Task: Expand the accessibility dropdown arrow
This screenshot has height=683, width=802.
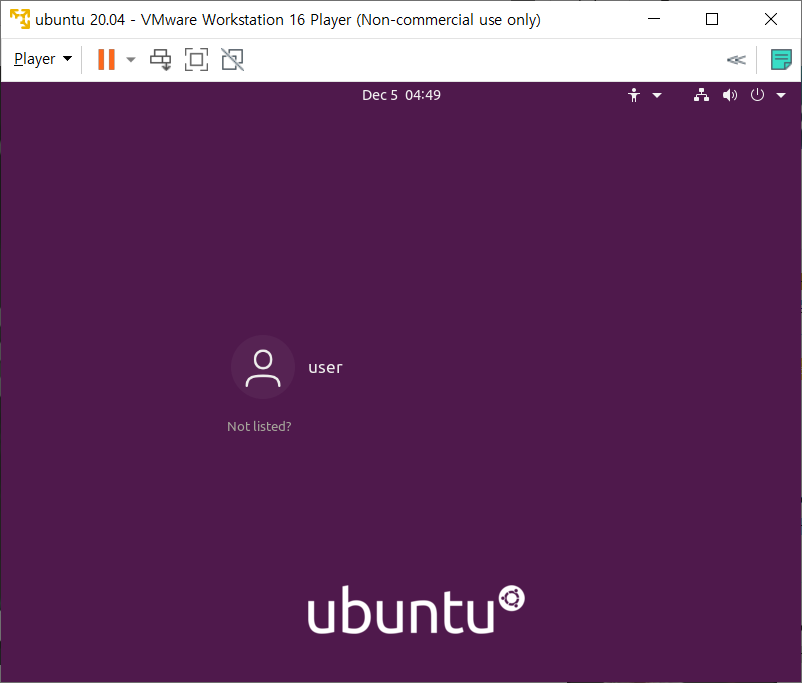Action: (x=657, y=95)
